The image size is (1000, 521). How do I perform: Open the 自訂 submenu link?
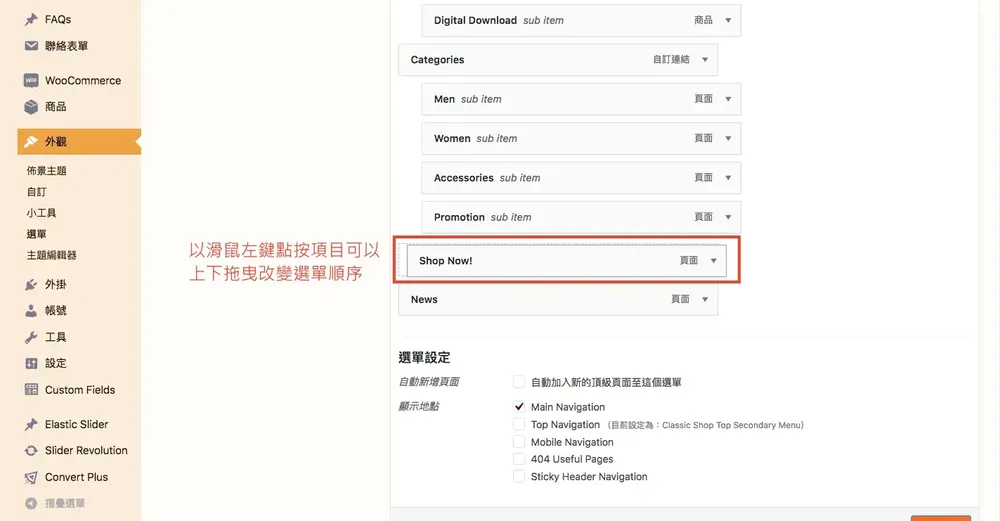(x=36, y=192)
